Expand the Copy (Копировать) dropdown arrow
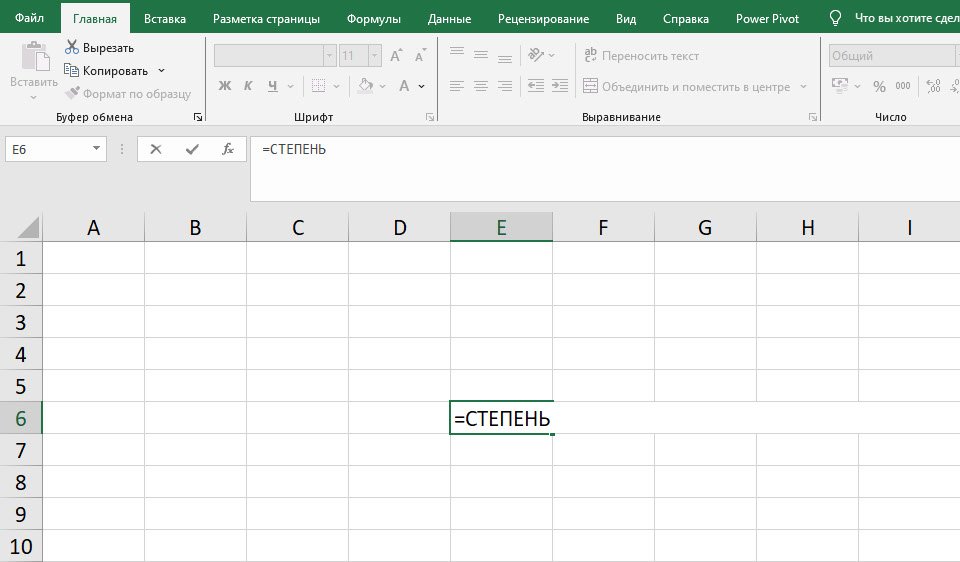Screen dimensions: 960x562 pos(162,70)
